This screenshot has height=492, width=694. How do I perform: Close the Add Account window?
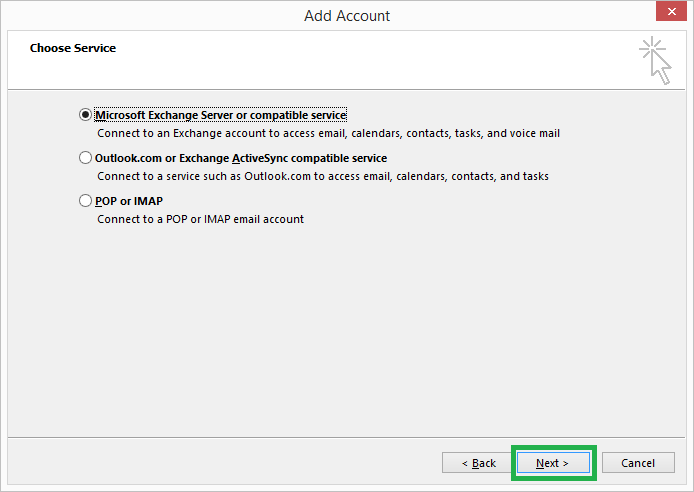[671, 11]
